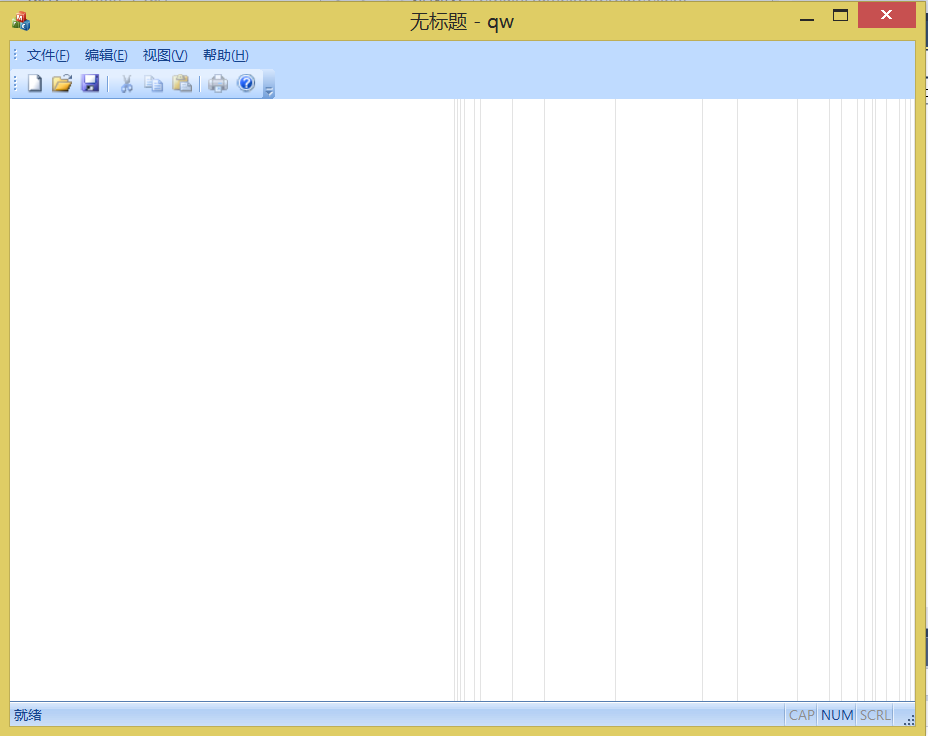Open the 文件(F) menu
Screen dimensions: 928x736
click(48, 55)
